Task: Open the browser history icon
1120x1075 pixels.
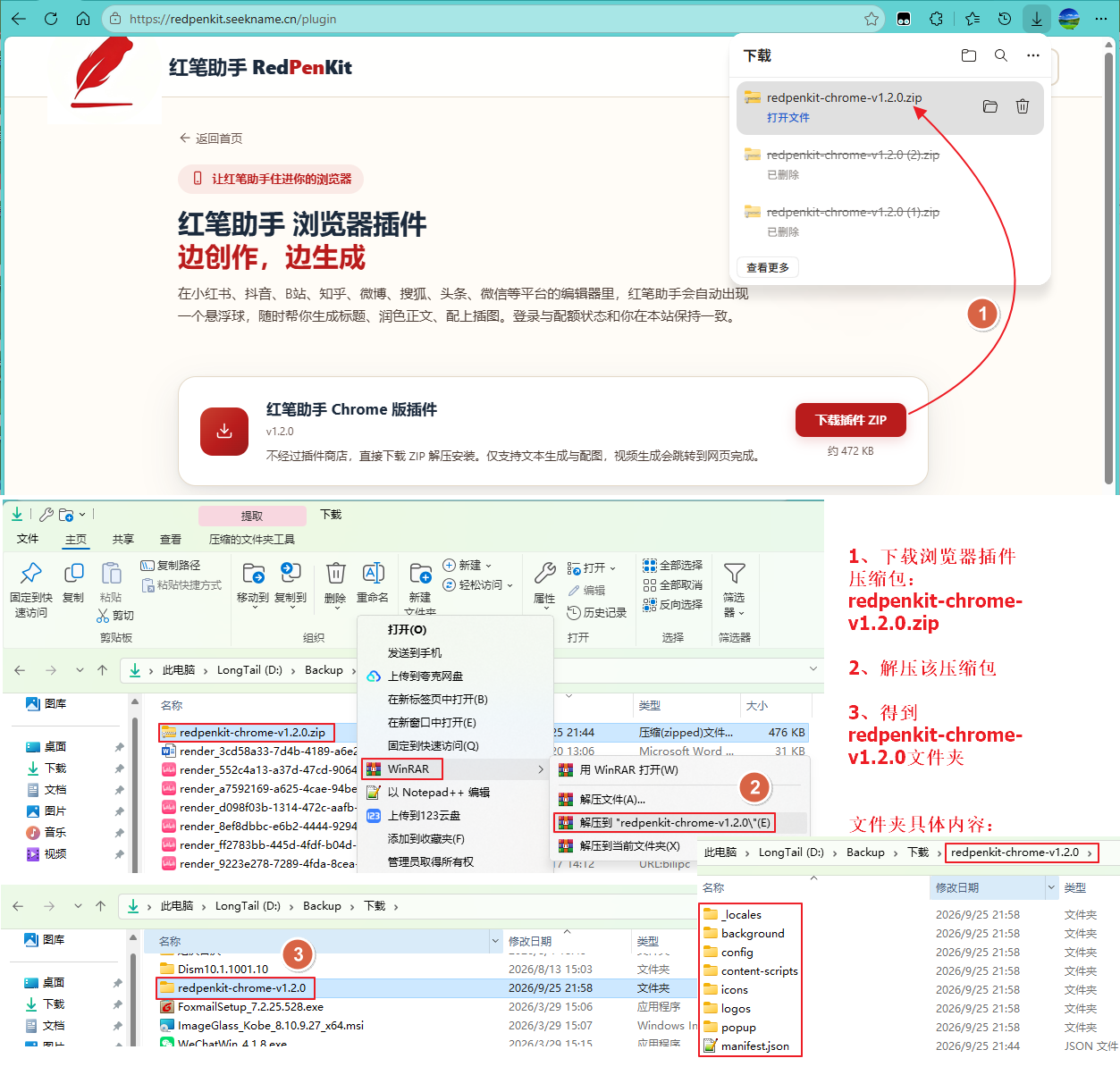Action: pyautogui.click(x=1005, y=19)
